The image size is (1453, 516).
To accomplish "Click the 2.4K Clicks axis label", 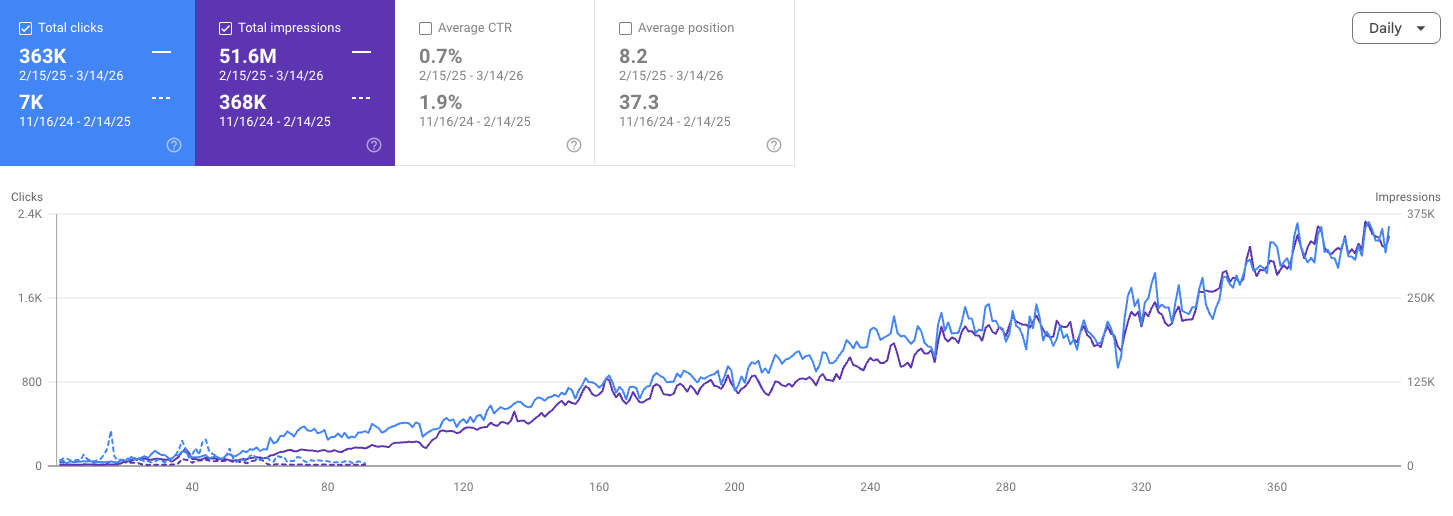I will click(28, 214).
